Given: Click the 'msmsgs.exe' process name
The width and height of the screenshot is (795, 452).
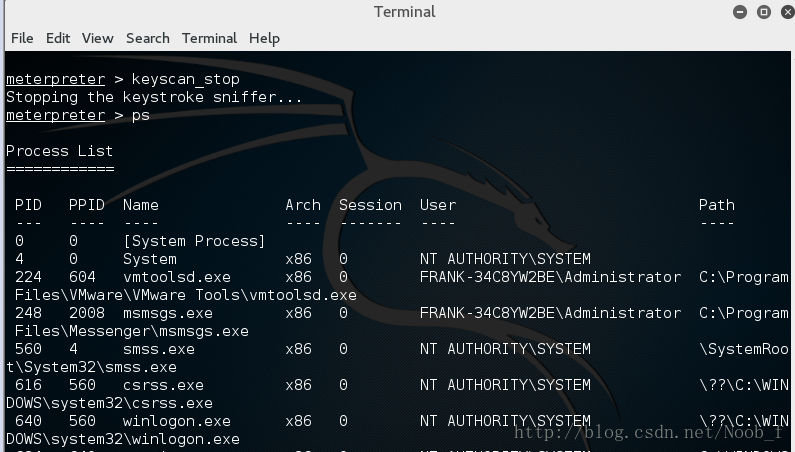Looking at the screenshot, I should pos(167,314).
